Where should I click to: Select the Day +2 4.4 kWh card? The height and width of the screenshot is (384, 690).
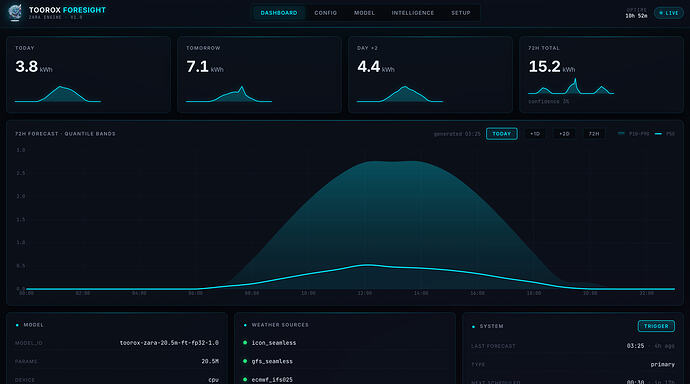click(x=430, y=74)
